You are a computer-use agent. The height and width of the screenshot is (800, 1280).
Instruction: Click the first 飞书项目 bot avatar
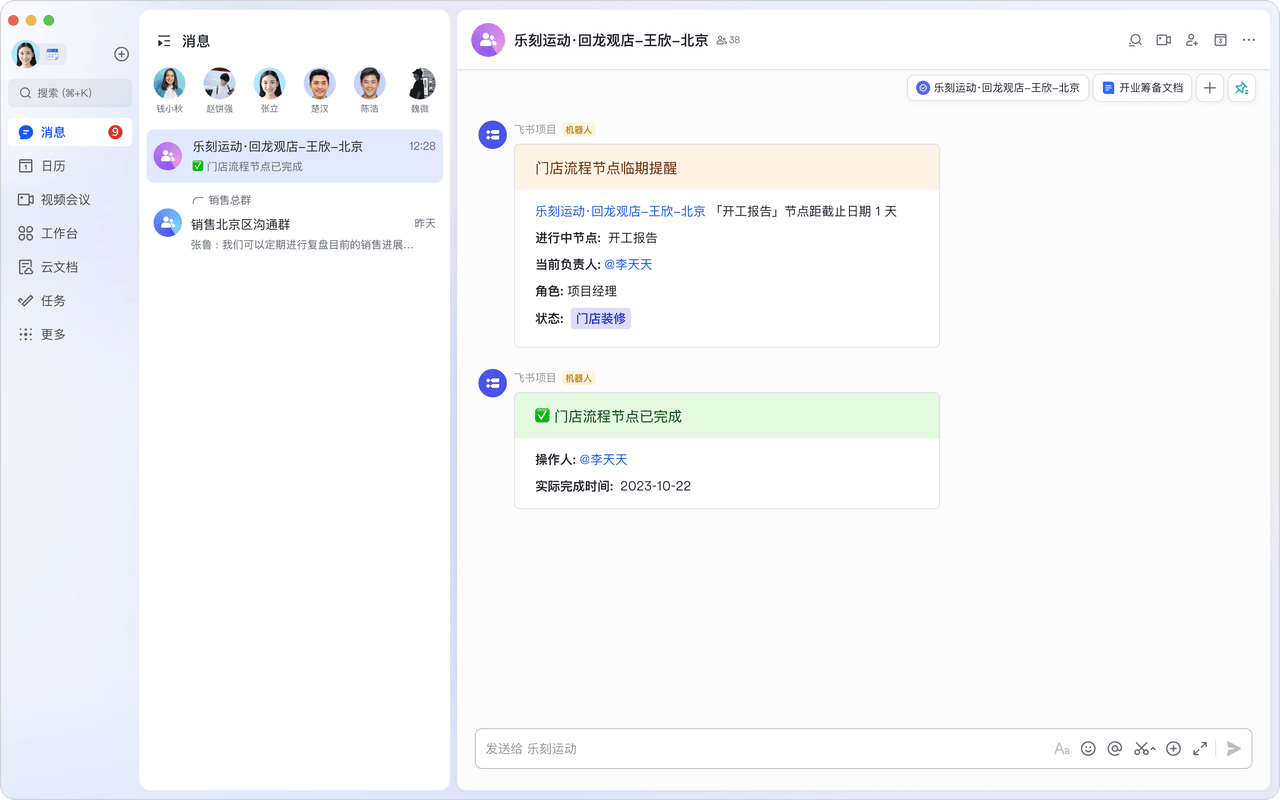[x=492, y=135]
